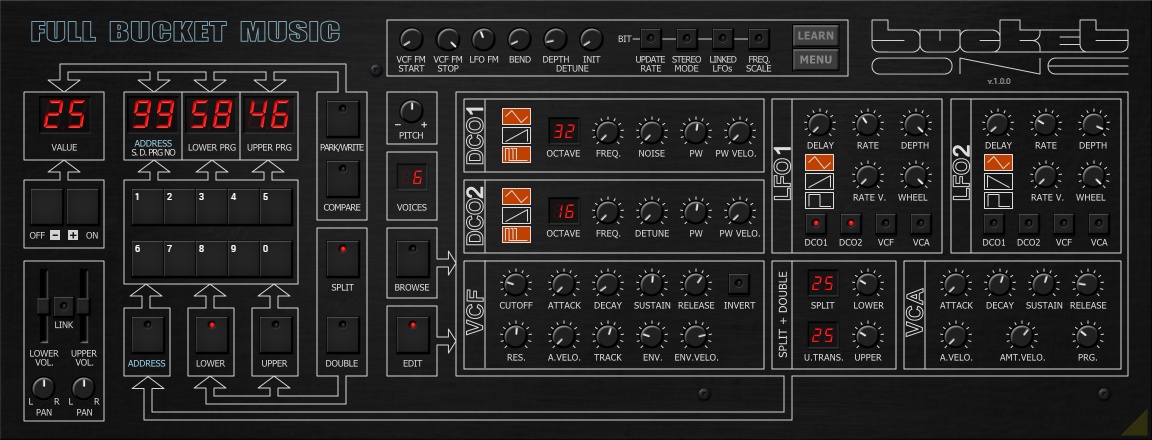Select DCO2 pulse waveform icon
The width and height of the screenshot is (1152, 440).
pos(516,234)
